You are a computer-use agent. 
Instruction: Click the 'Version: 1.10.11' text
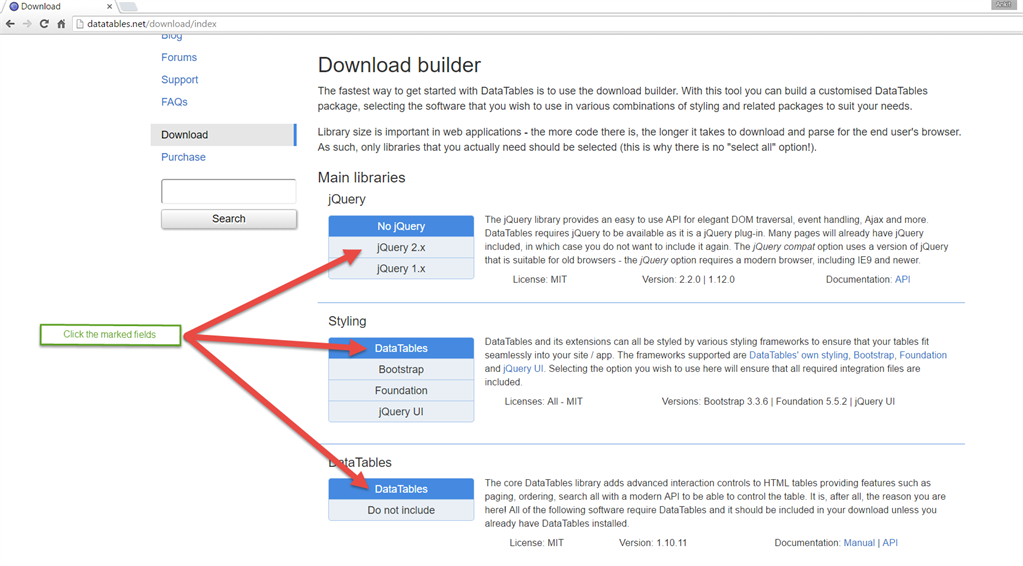pos(653,543)
